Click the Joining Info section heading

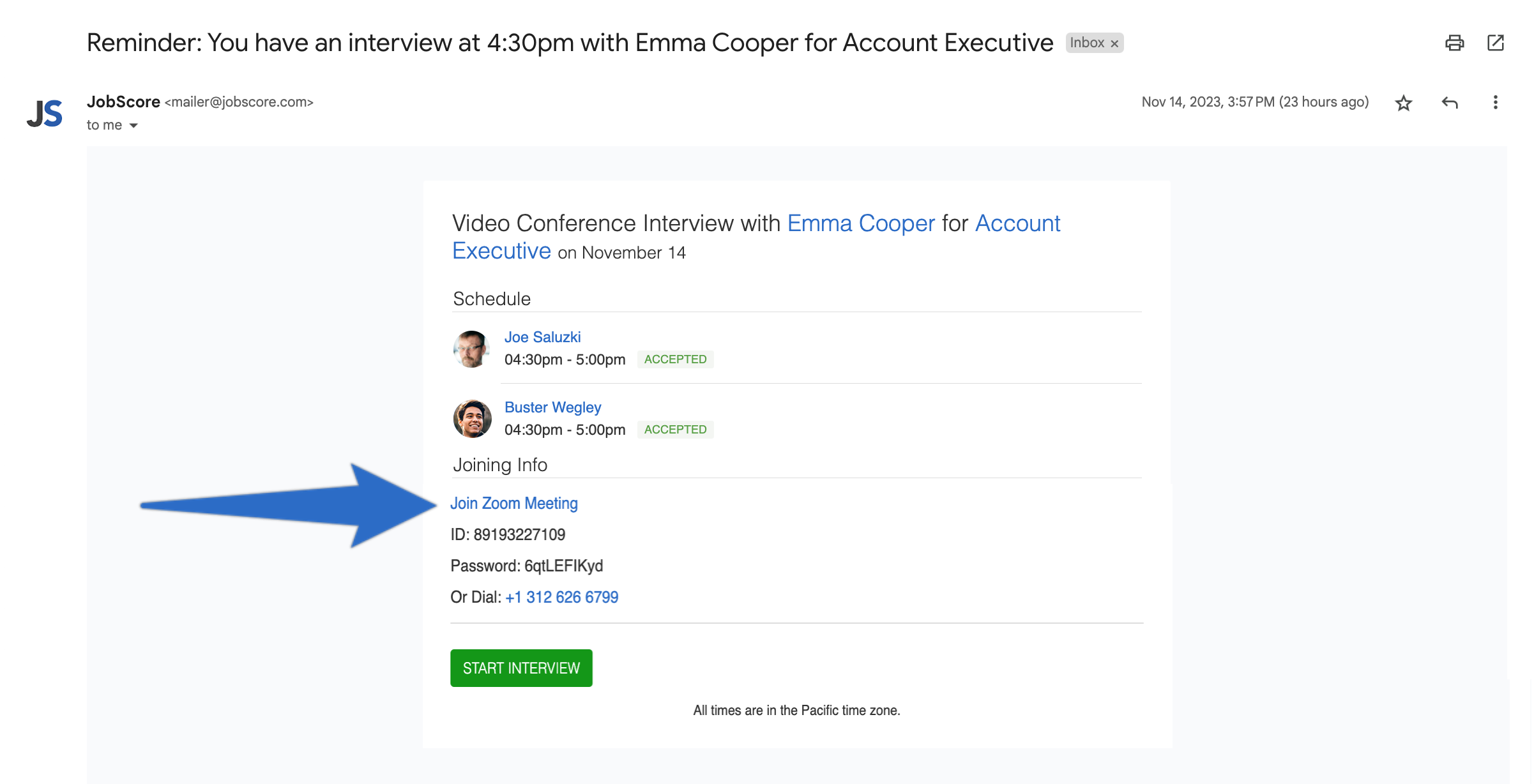[x=500, y=465]
